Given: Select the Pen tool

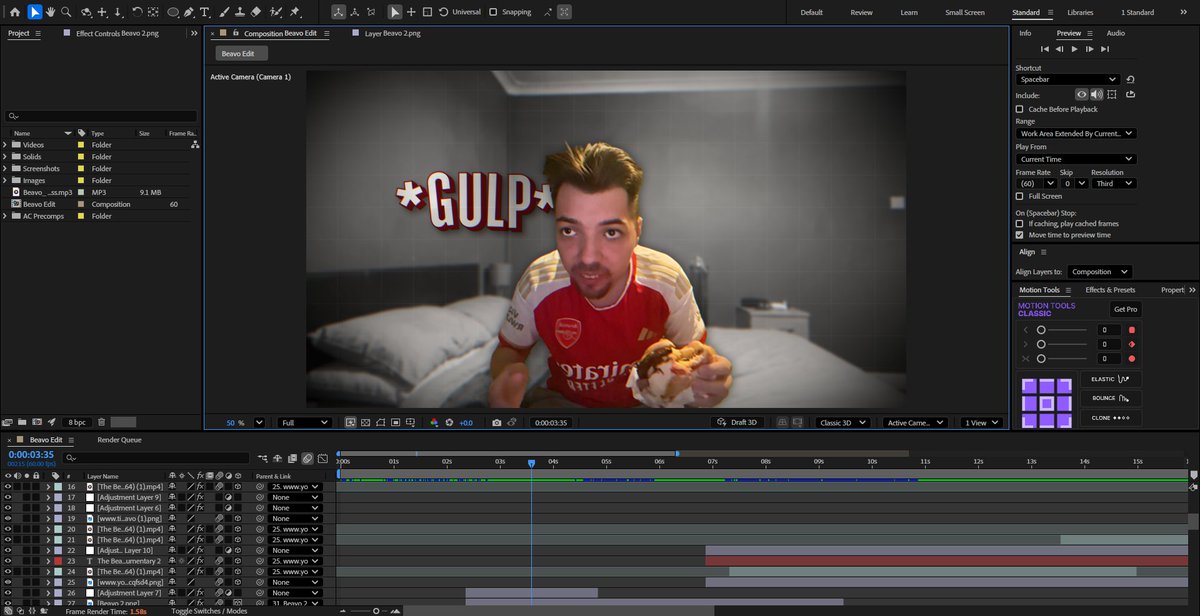Looking at the screenshot, I should [x=190, y=12].
